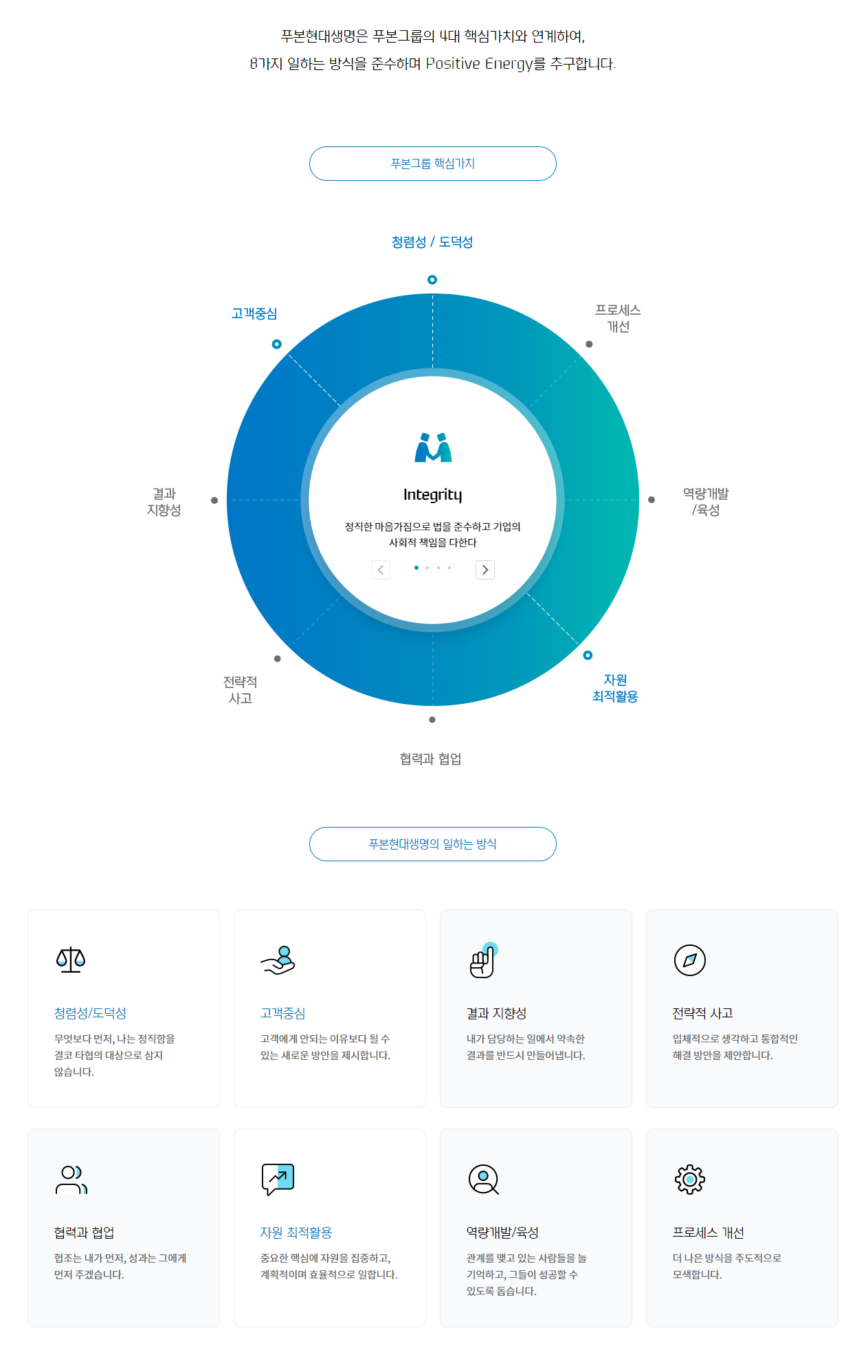868x1372 pixels.
Task: Click the description starting 내가 담당하는 일에서
Action: (x=526, y=1047)
